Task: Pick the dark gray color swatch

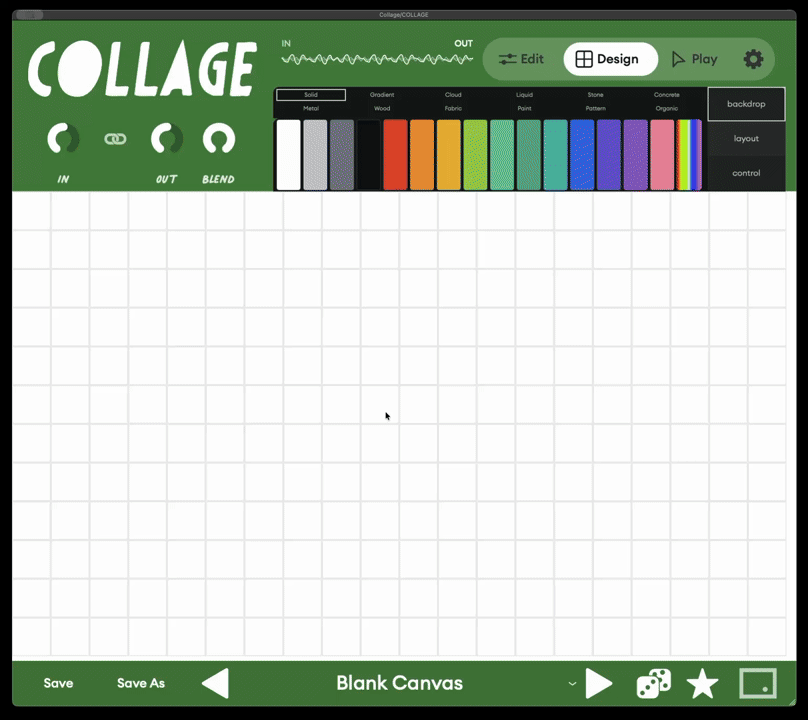Action: 342,155
